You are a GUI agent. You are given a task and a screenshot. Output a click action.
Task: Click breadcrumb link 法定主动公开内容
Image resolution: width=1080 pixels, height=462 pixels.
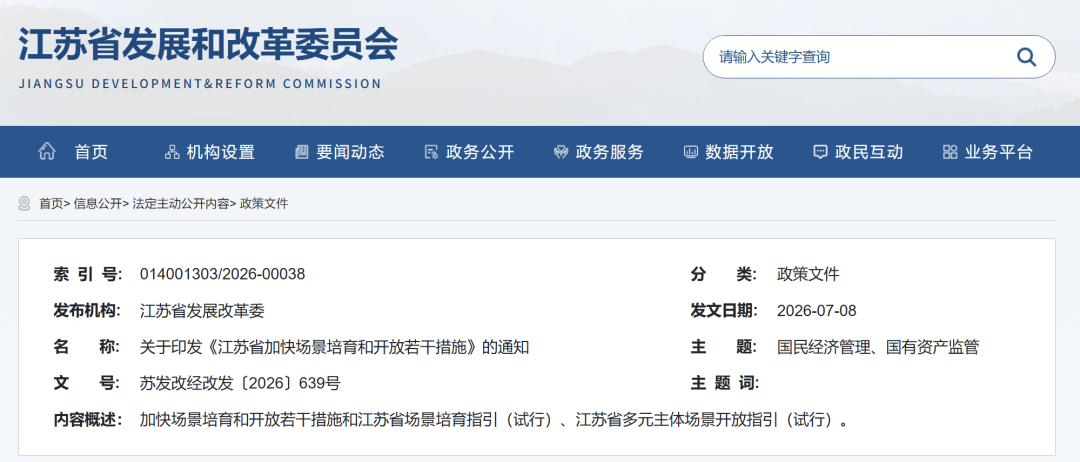pyautogui.click(x=180, y=203)
